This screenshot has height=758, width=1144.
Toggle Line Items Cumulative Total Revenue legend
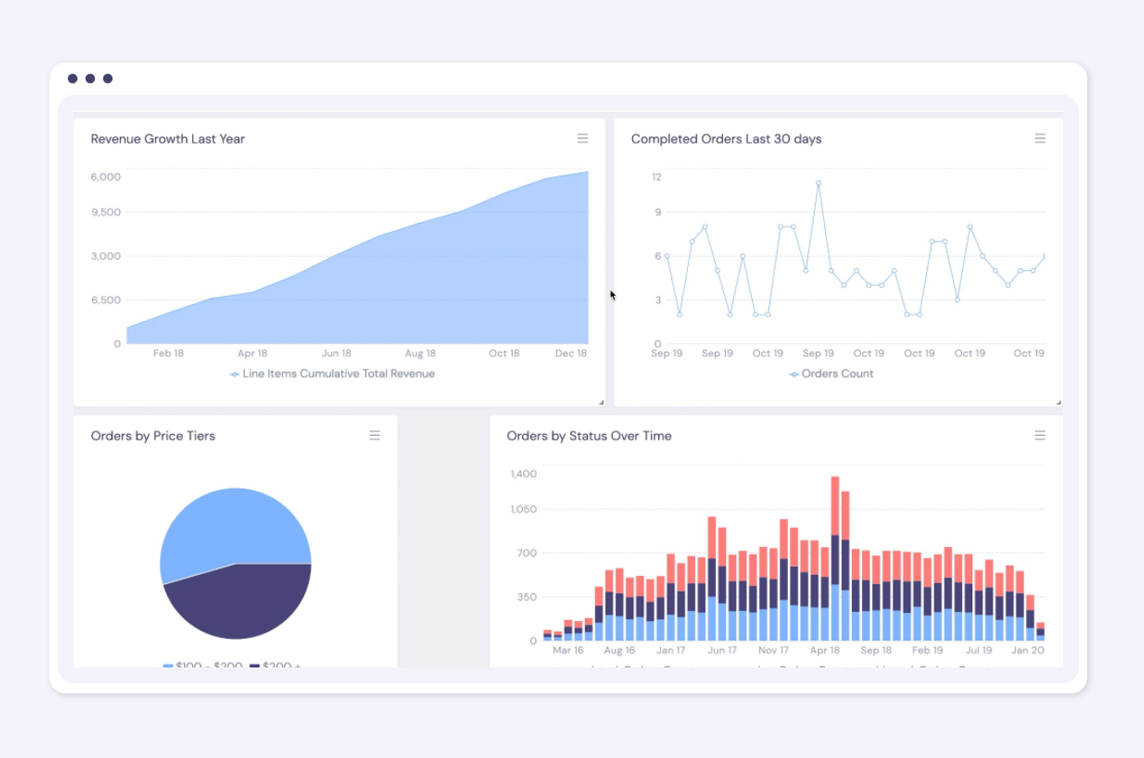[x=332, y=374]
